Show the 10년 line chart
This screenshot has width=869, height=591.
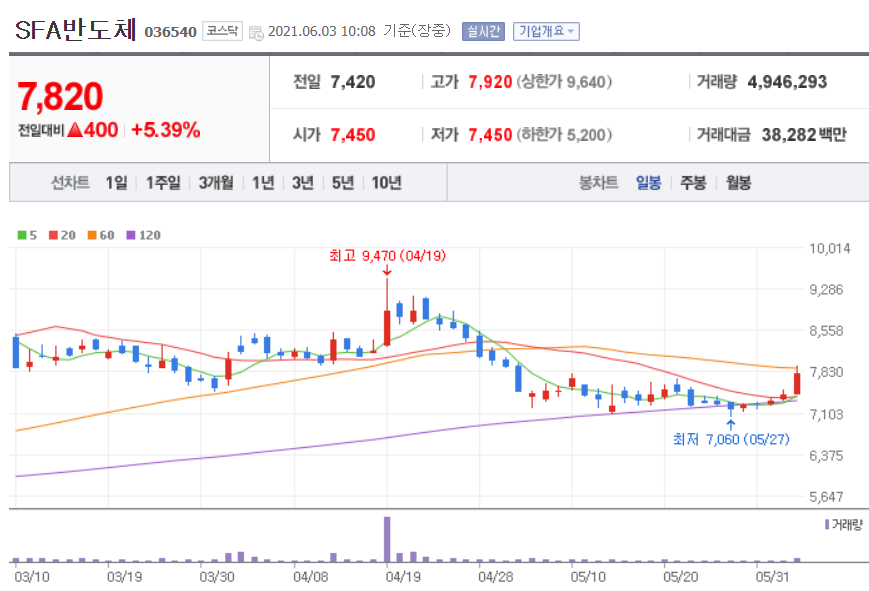tap(386, 182)
